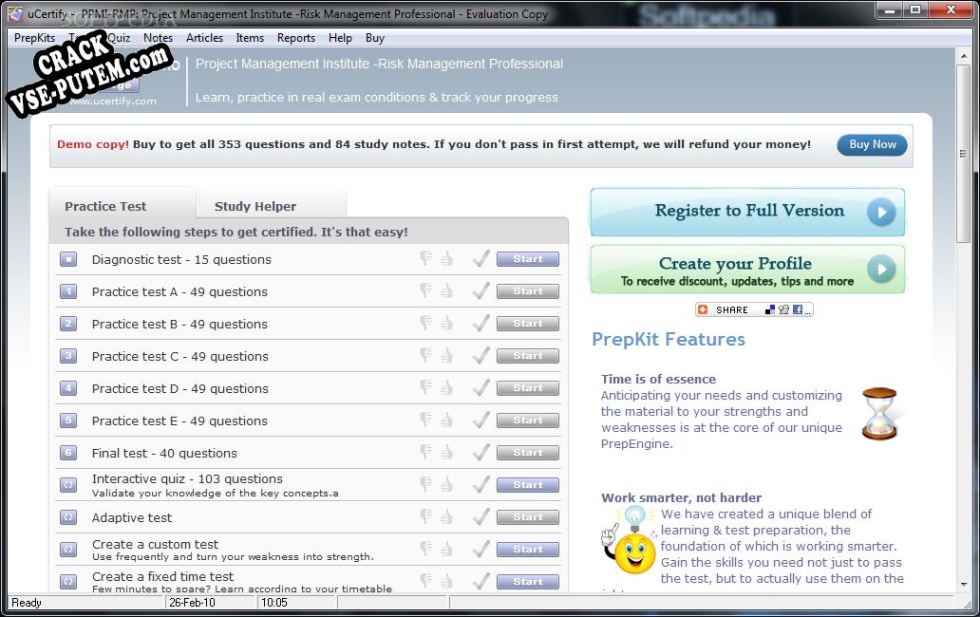The height and width of the screenshot is (617, 980).
Task: Click the checkmark on the Diagnostic test row
Action: pyautogui.click(x=481, y=258)
